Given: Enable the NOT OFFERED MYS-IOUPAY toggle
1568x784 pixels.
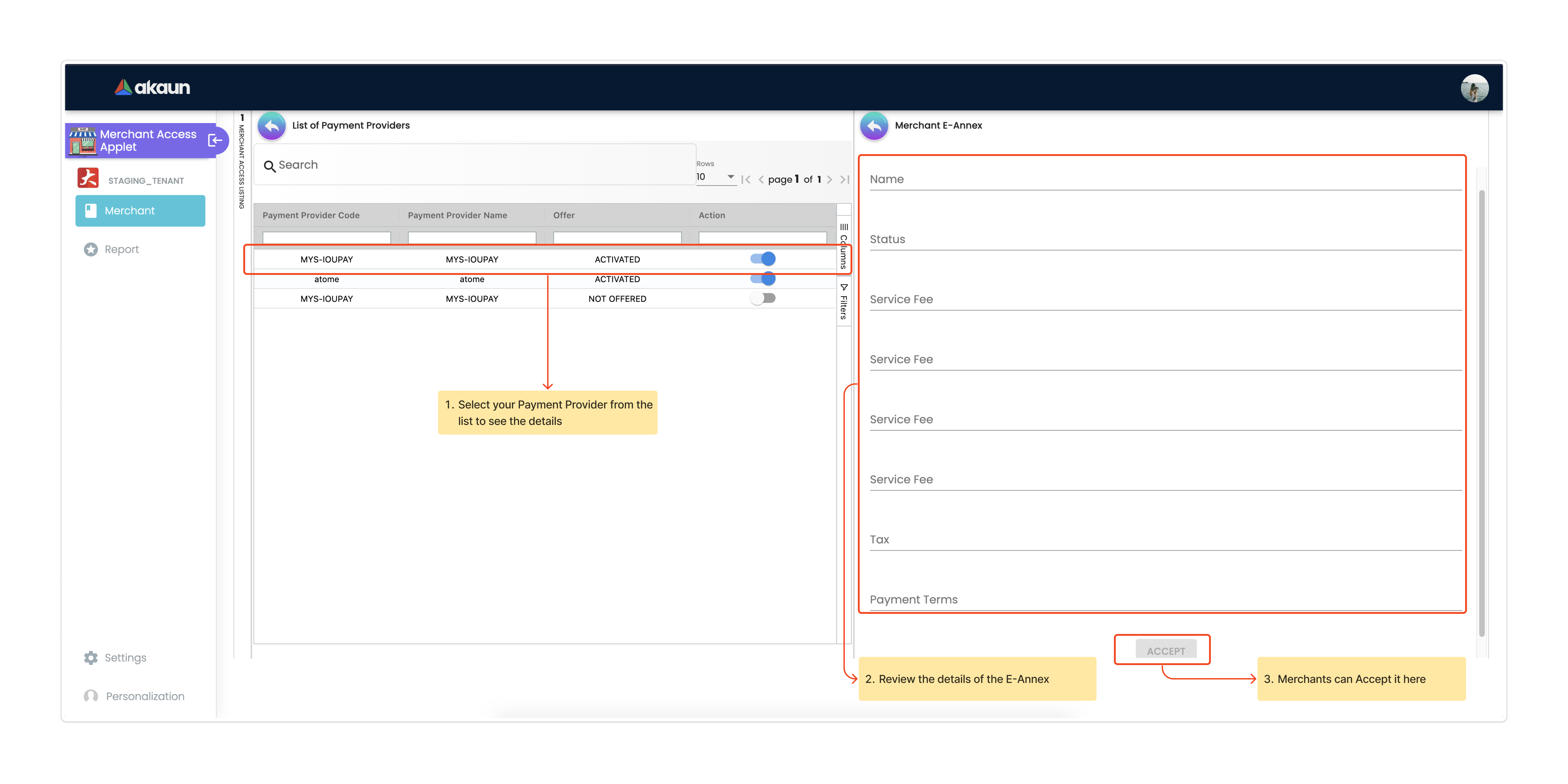Looking at the screenshot, I should (x=763, y=298).
